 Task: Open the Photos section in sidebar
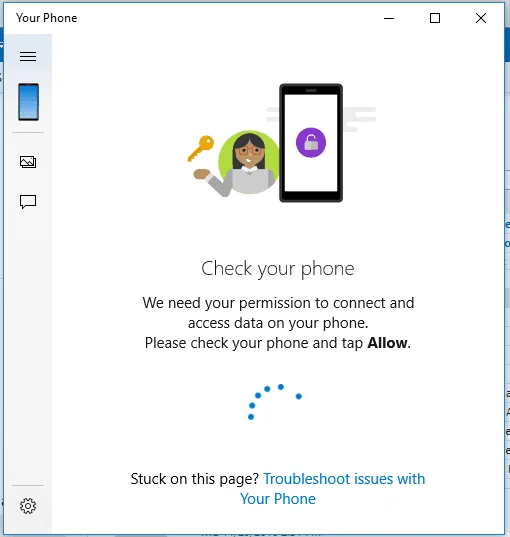tap(28, 162)
